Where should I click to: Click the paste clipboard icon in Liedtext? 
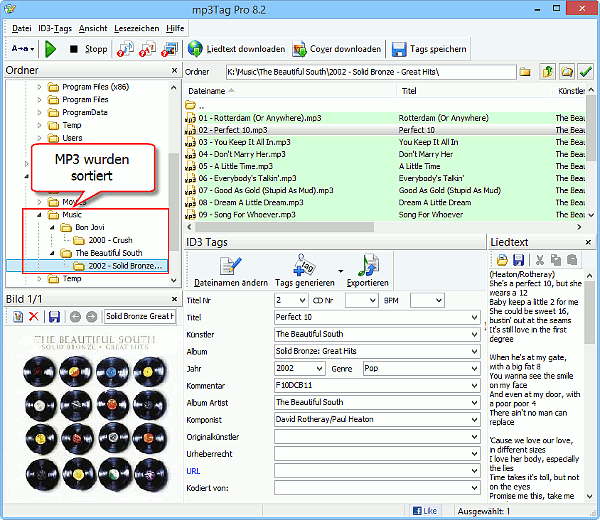click(x=572, y=260)
